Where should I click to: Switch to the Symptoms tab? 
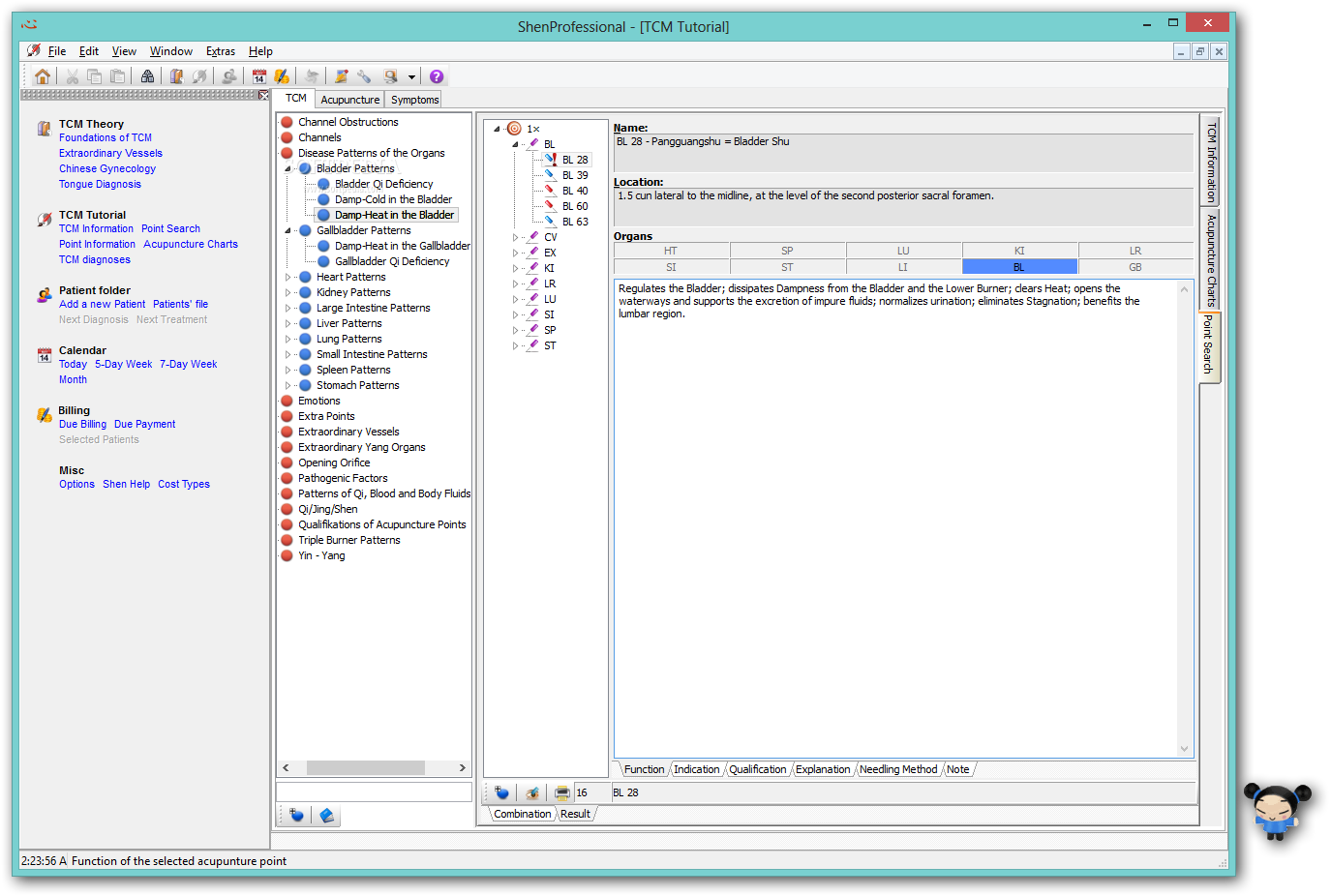[x=415, y=100]
